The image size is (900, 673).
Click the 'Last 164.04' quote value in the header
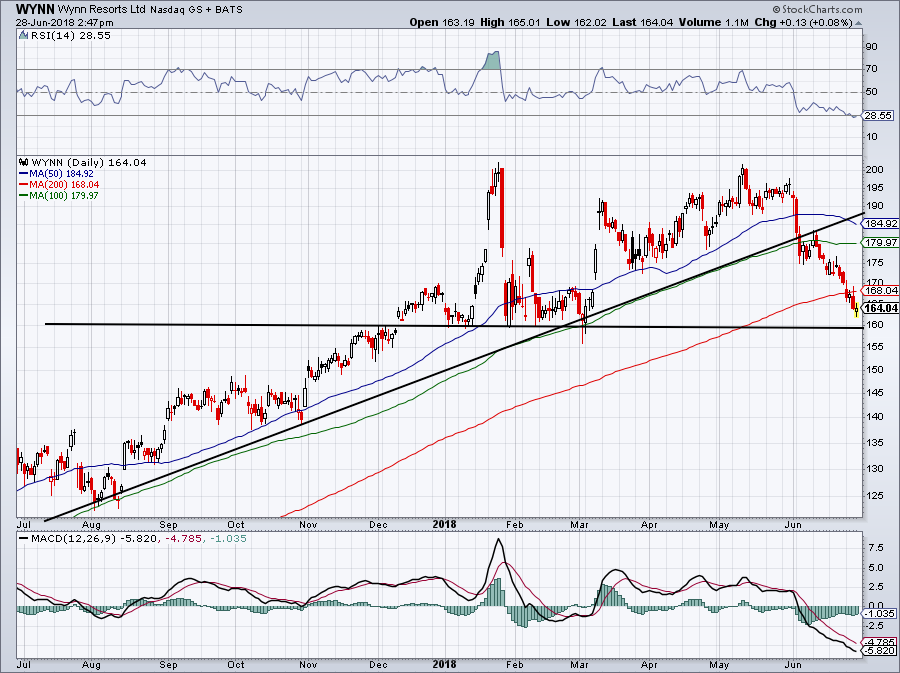643,22
